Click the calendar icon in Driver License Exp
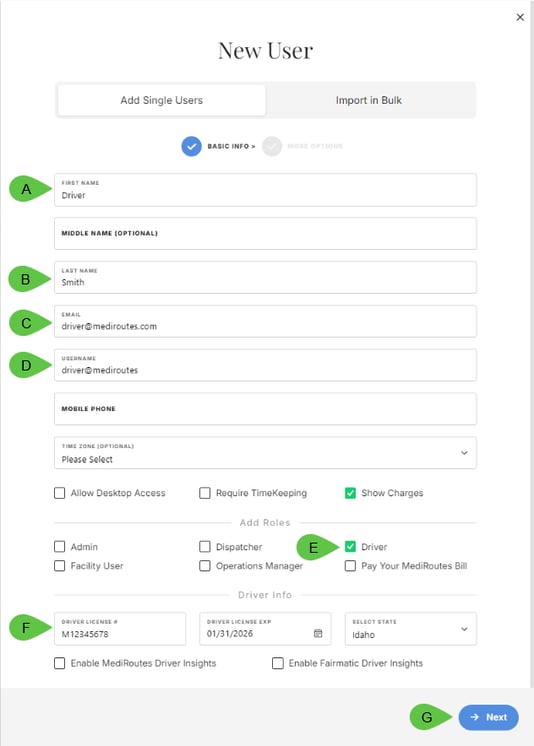534x746 pixels. 318,633
